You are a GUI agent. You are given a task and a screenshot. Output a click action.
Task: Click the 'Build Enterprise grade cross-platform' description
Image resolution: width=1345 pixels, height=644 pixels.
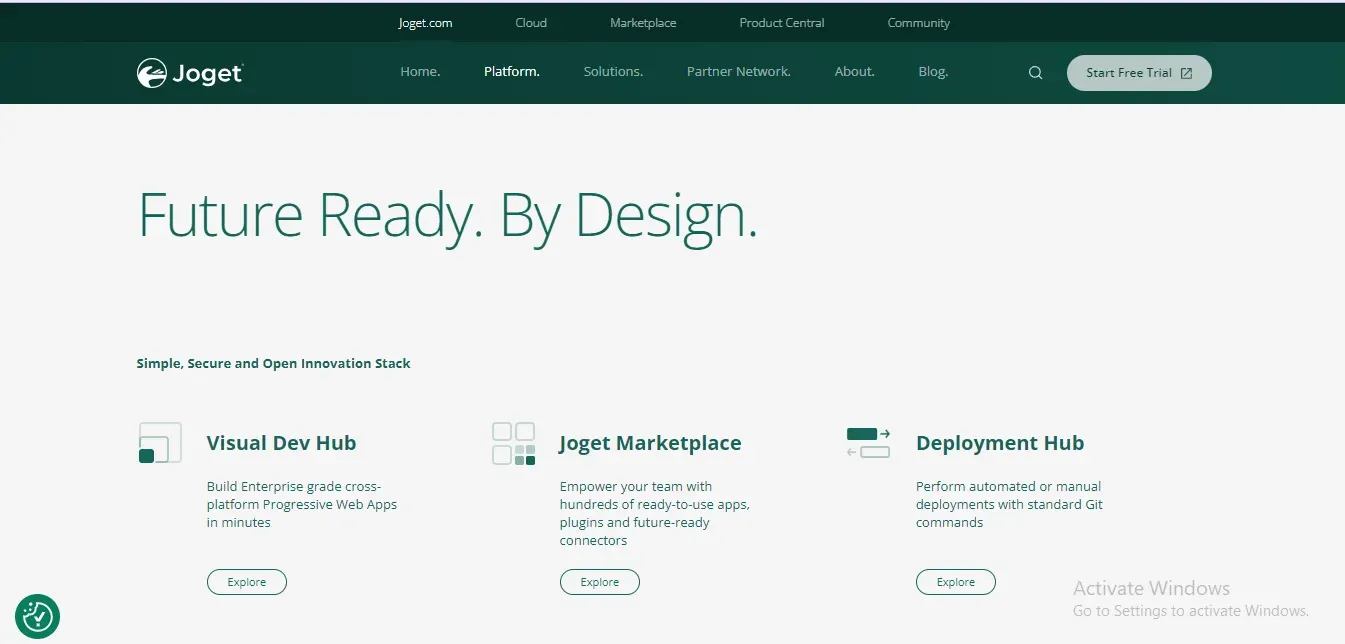click(302, 504)
